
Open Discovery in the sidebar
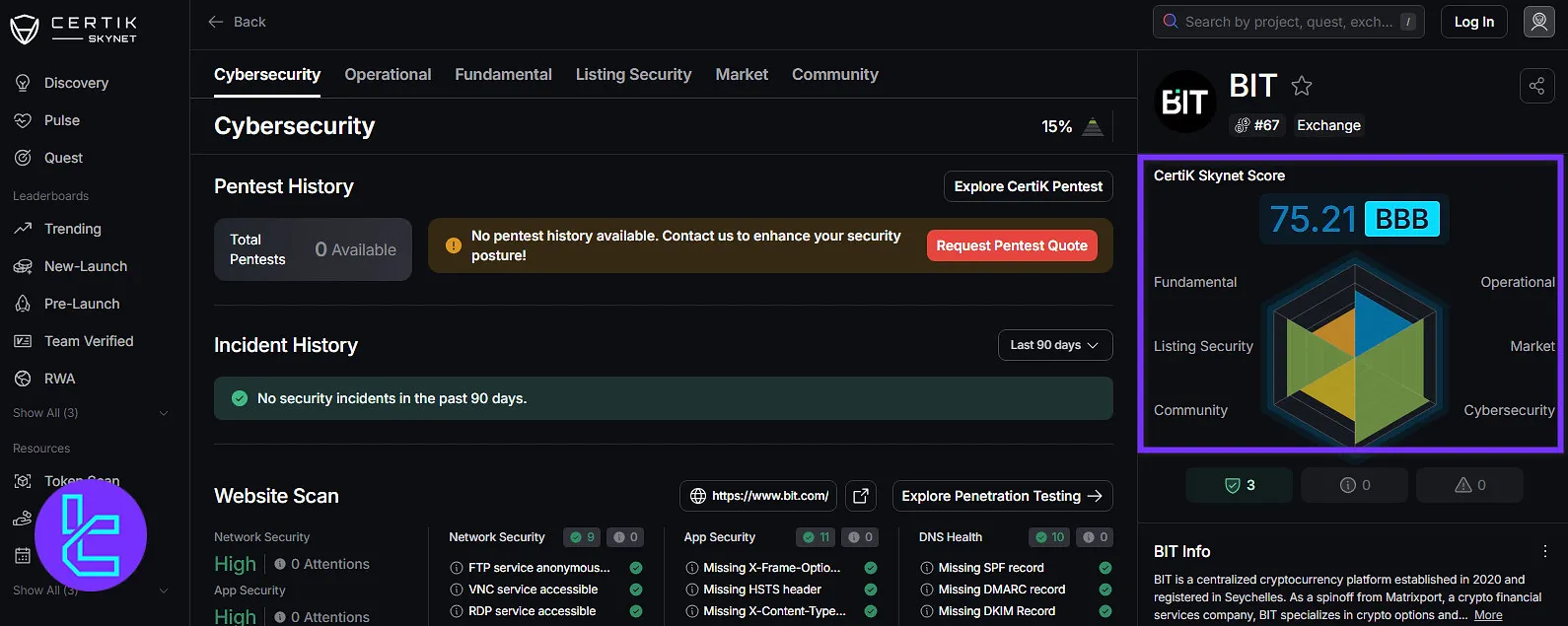pyautogui.click(x=76, y=83)
